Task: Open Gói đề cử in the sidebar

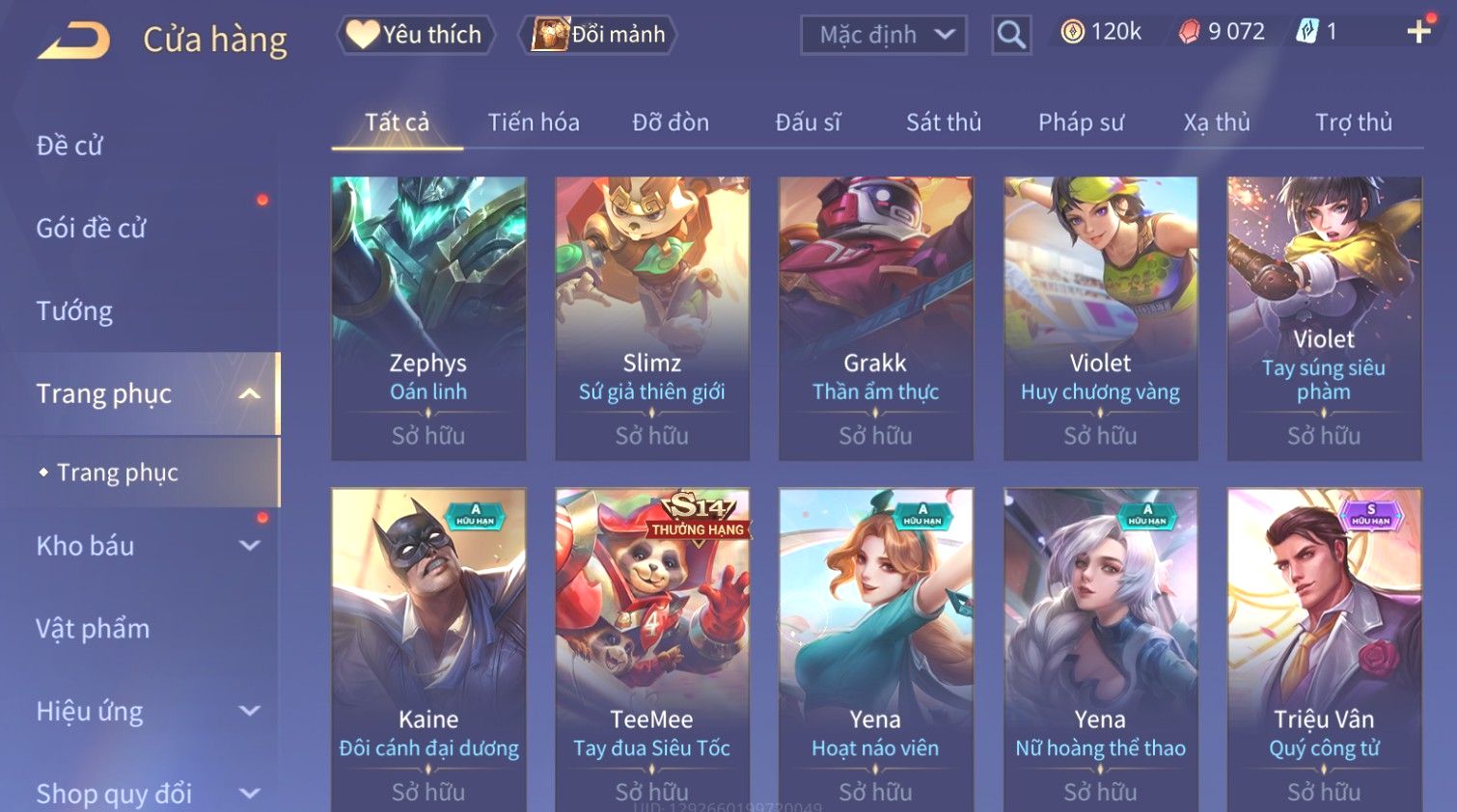Action: [x=92, y=228]
